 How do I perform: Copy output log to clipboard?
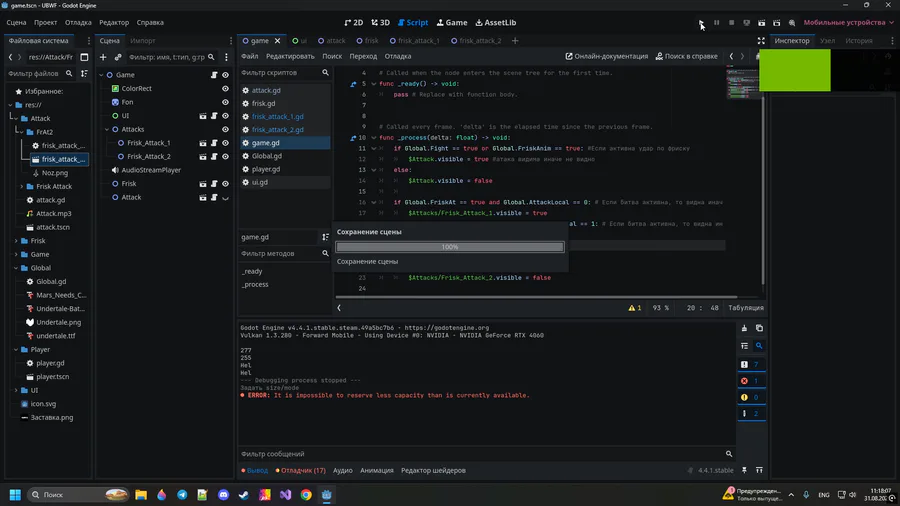click(759, 328)
